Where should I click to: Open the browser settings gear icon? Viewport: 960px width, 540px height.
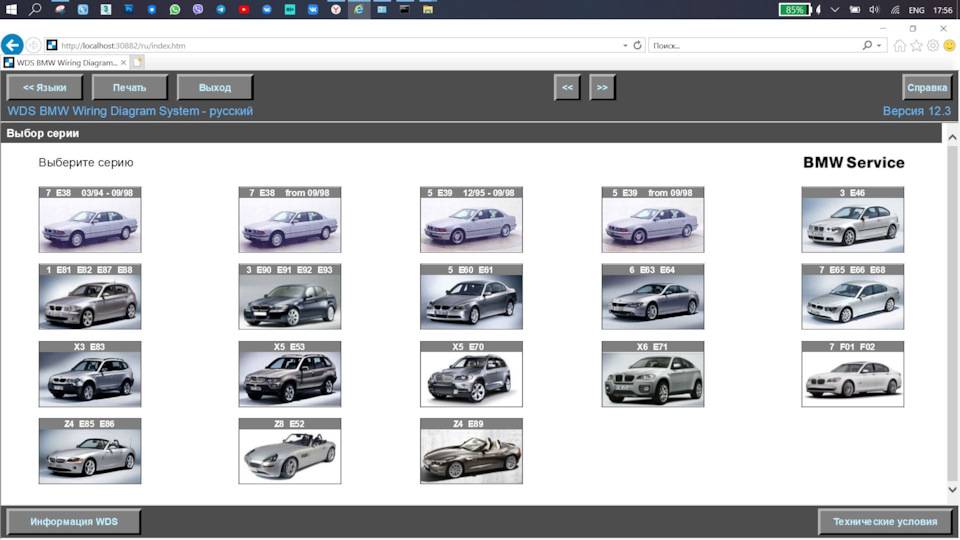(933, 45)
